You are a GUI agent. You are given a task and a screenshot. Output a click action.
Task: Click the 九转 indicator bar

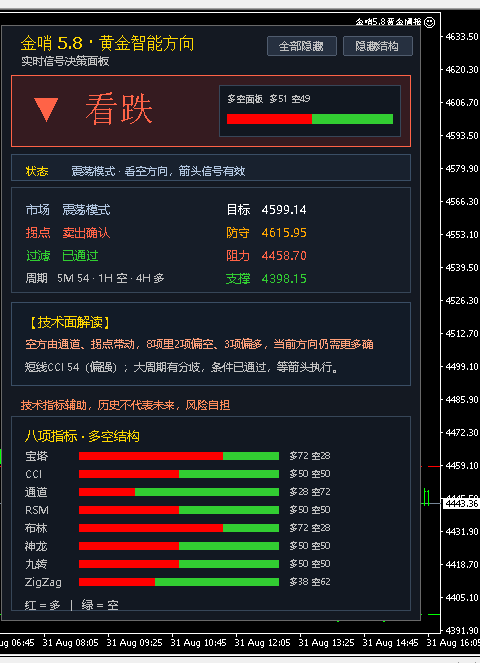pyautogui.click(x=179, y=564)
